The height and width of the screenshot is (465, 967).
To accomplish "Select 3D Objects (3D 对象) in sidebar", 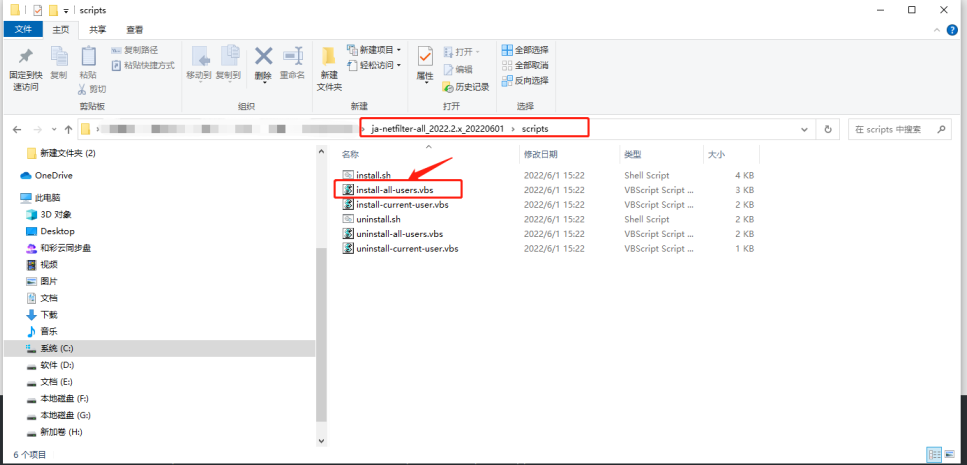I will (x=56, y=215).
